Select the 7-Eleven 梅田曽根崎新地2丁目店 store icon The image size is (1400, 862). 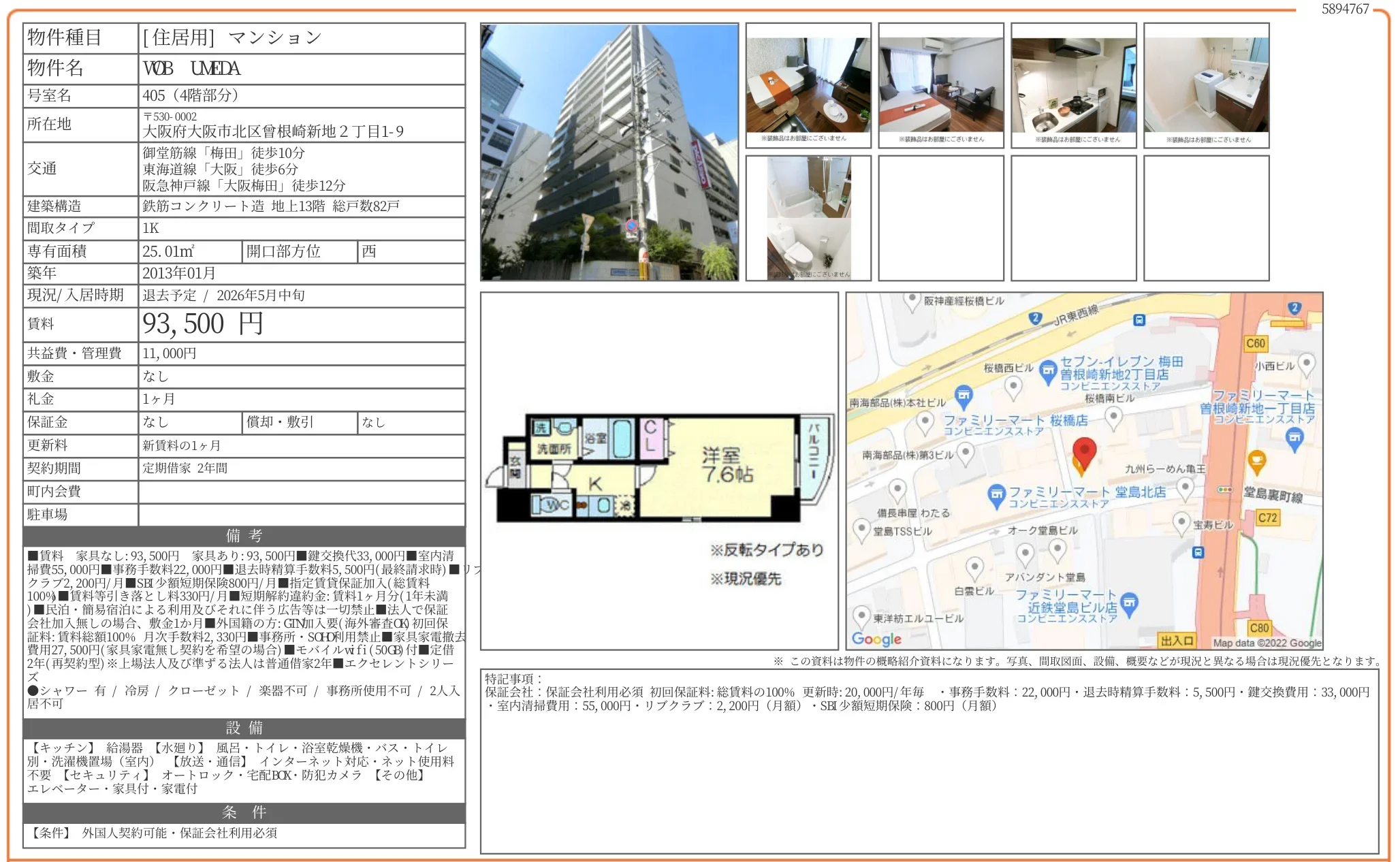[x=1048, y=371]
